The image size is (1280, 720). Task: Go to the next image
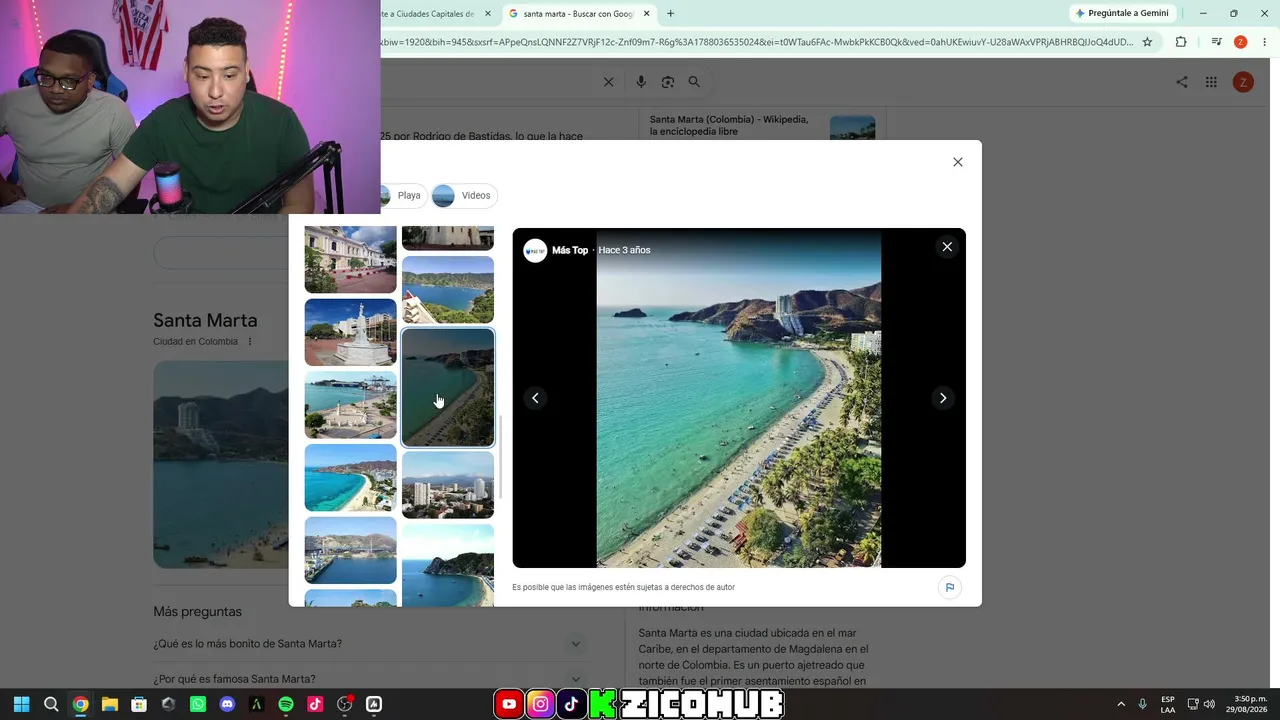click(943, 398)
